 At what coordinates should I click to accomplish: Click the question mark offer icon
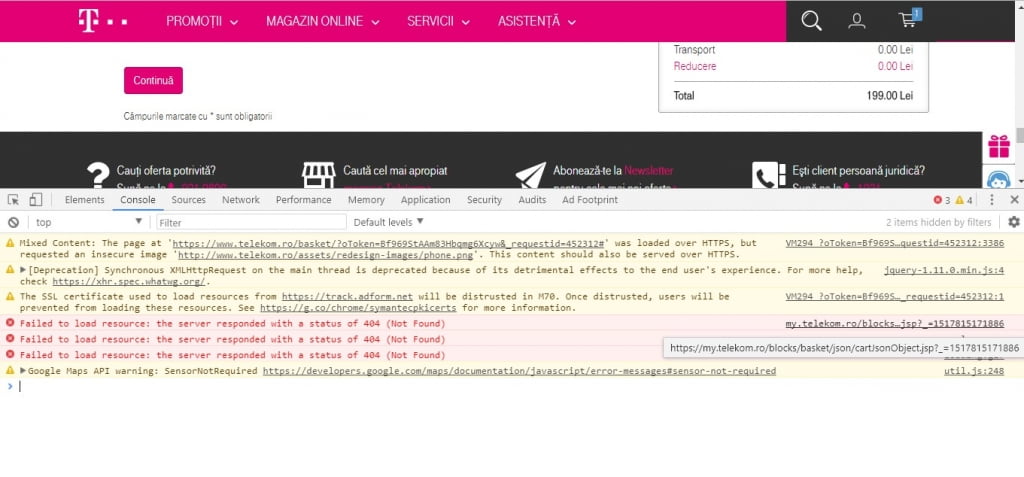(x=98, y=175)
